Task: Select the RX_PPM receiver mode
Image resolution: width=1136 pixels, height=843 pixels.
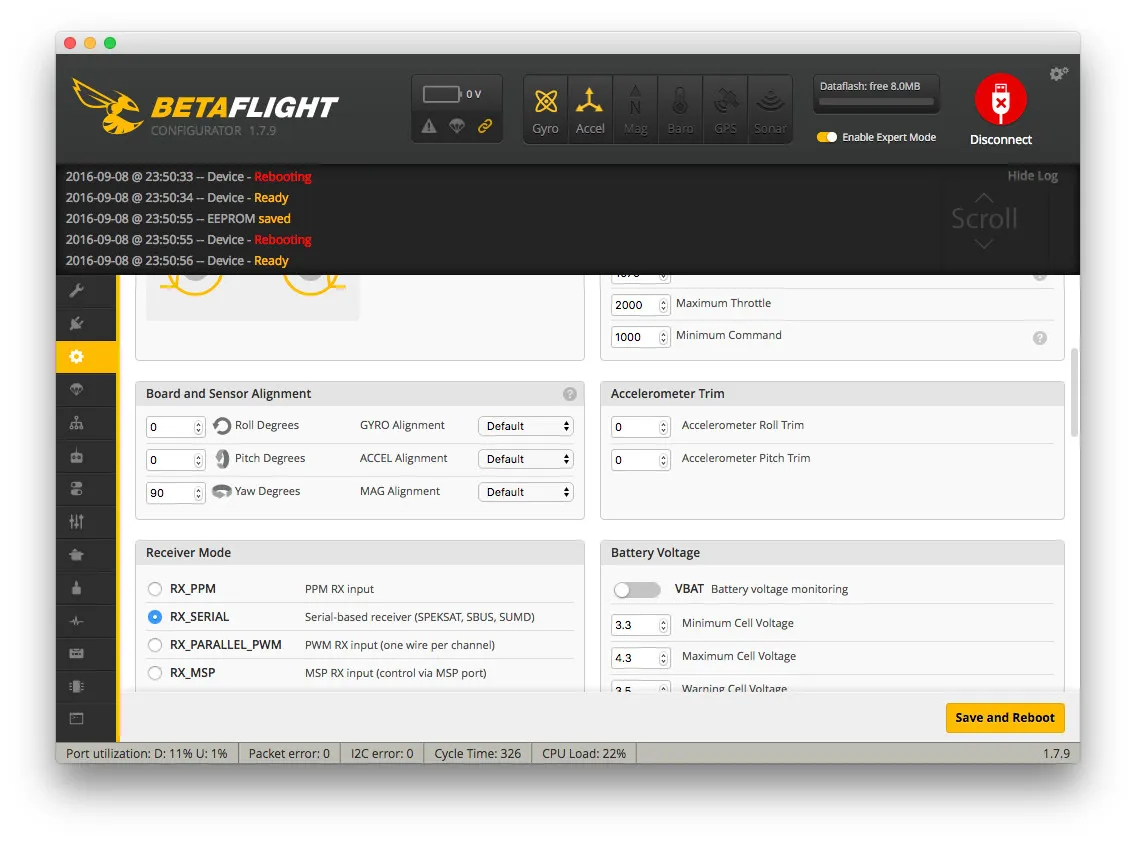Action: 155,589
